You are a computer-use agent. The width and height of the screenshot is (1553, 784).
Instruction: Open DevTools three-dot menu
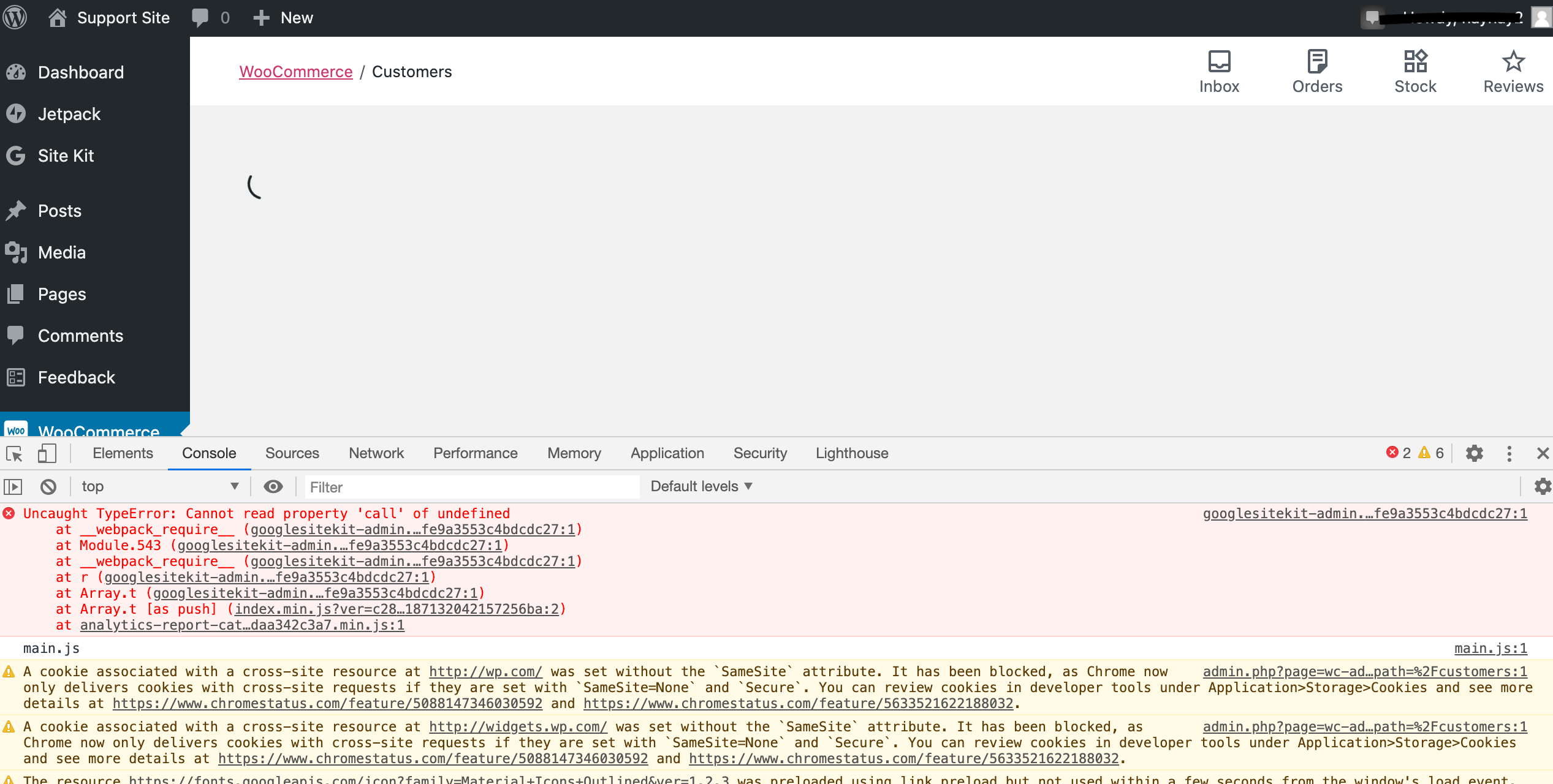click(x=1509, y=453)
